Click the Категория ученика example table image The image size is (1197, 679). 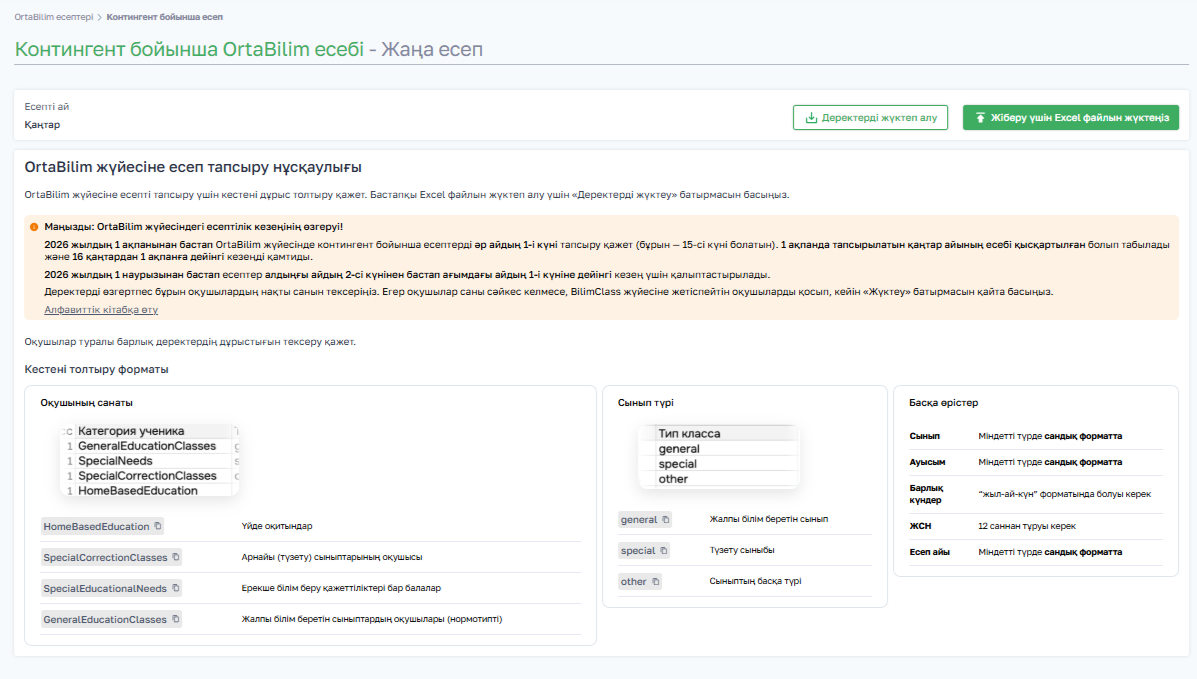click(x=150, y=461)
